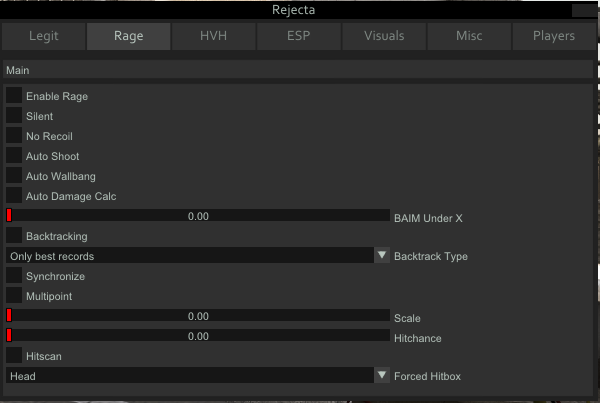Open the Forced Hitbox dropdown arrow
Viewport: 600px width, 403px height.
tap(382, 376)
